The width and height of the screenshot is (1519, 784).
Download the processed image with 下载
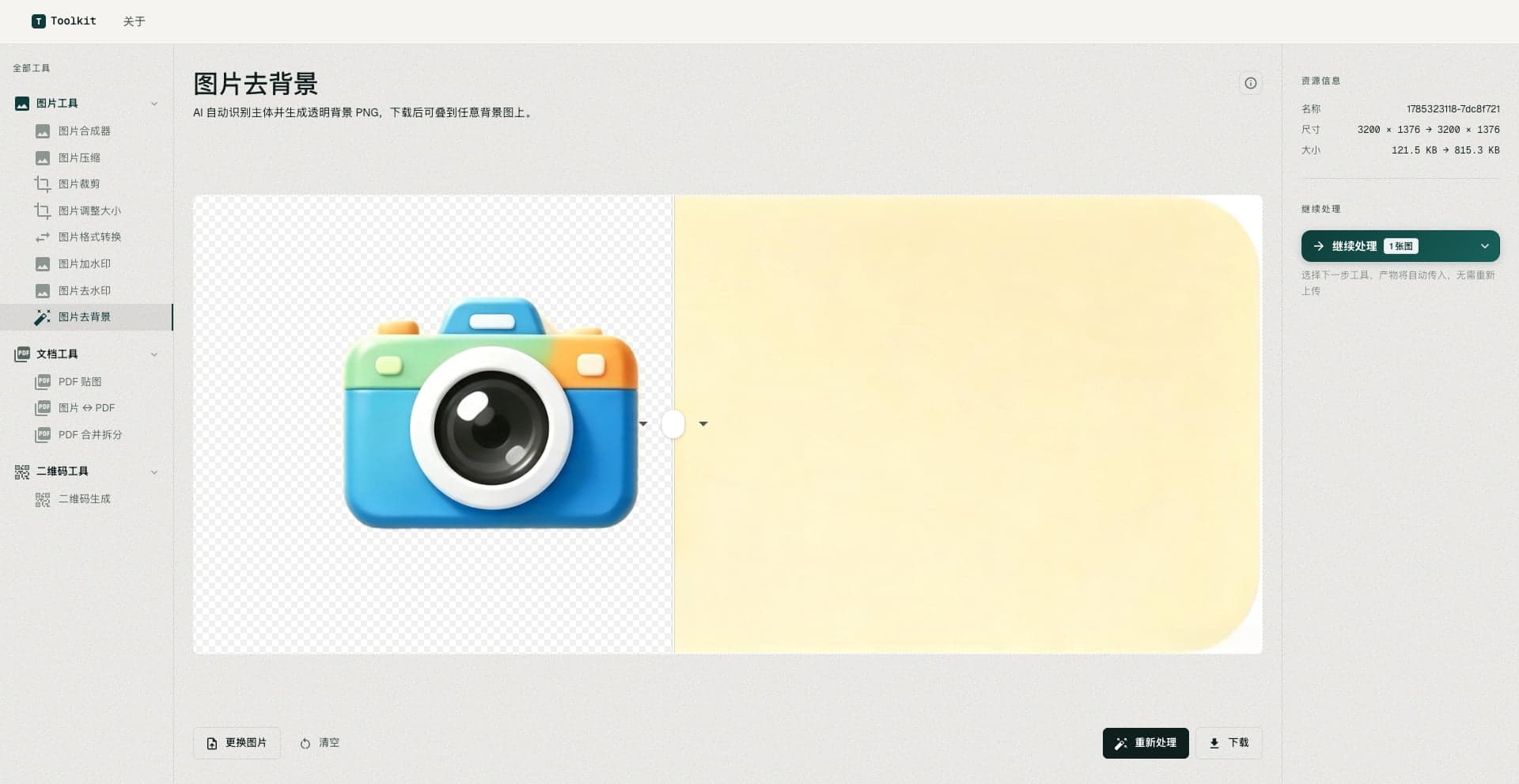tap(1229, 743)
